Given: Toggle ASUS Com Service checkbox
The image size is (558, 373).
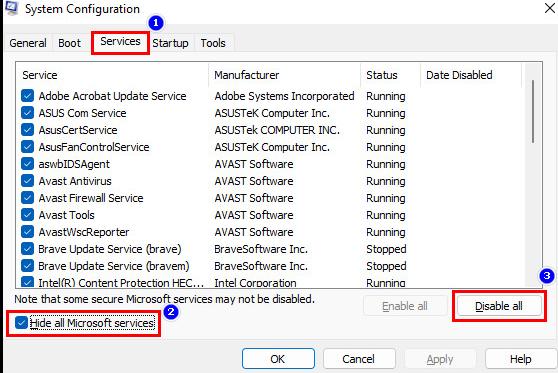Looking at the screenshot, I should (27, 113).
